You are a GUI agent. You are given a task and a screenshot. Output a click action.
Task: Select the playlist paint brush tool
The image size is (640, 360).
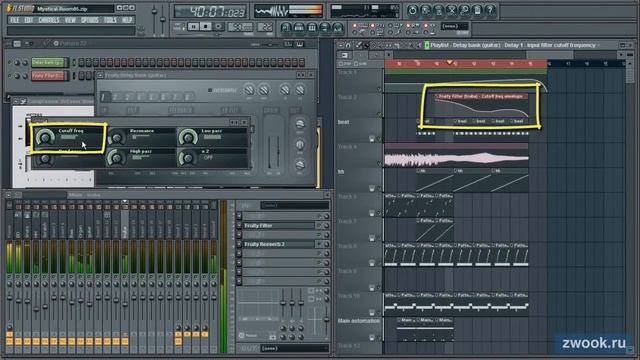click(x=366, y=45)
